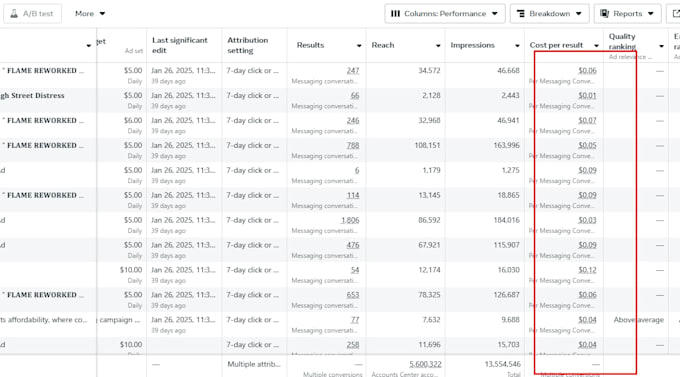The width and height of the screenshot is (680, 377).
Task: Open the results link 653
Action: tap(353, 295)
